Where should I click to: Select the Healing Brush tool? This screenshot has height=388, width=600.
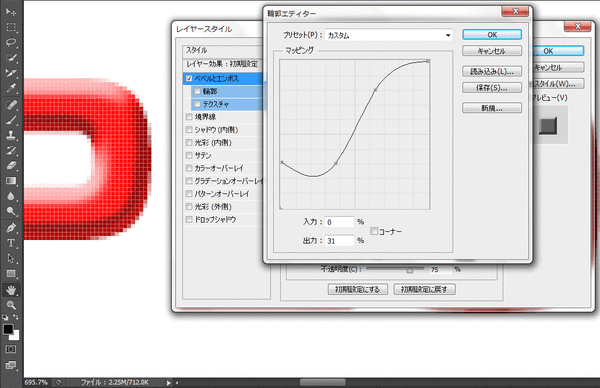[x=11, y=104]
